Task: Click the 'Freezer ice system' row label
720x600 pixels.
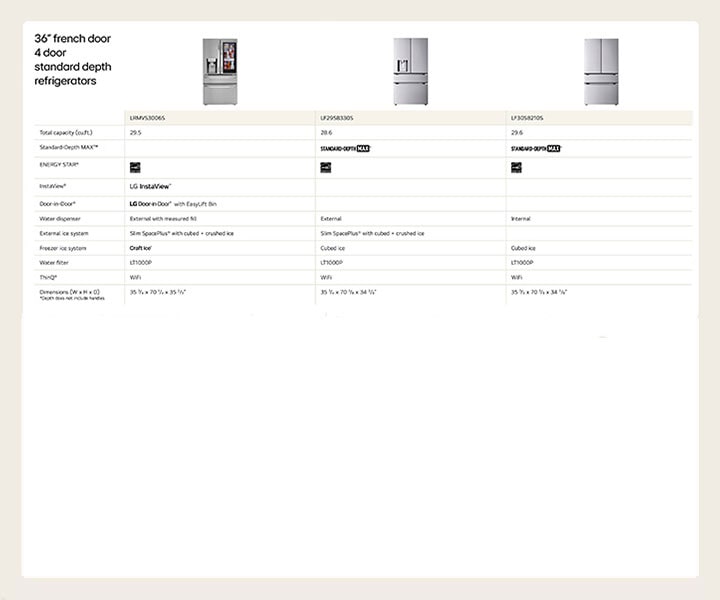Action: (x=63, y=248)
